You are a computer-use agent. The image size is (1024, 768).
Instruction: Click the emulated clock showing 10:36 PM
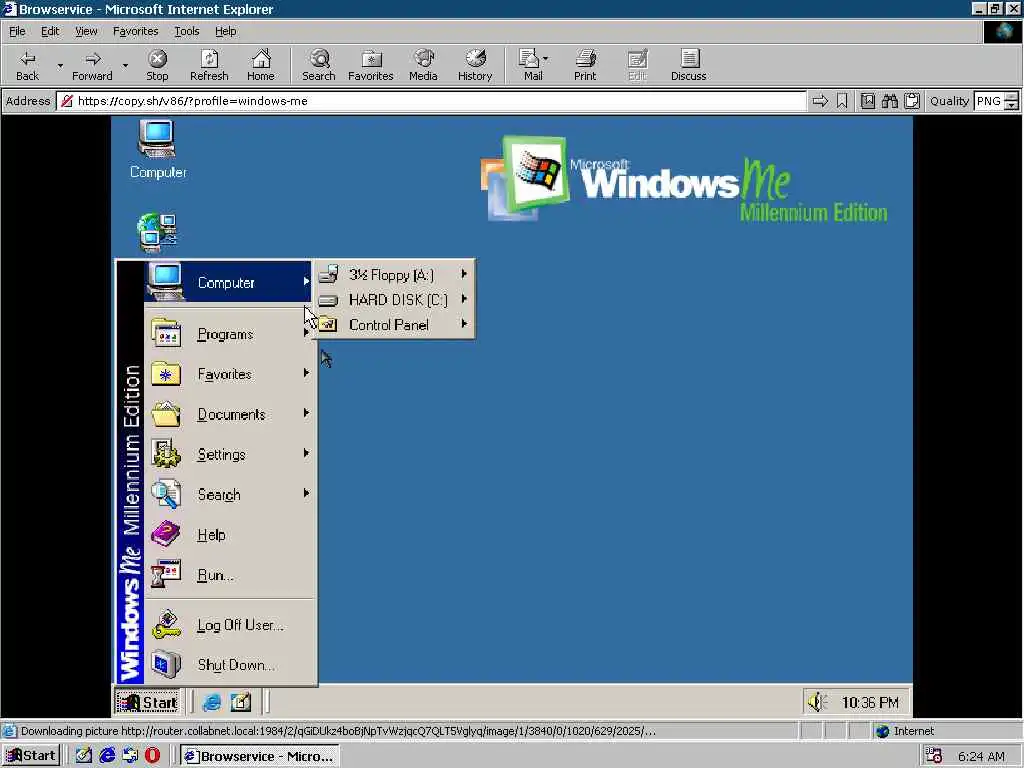pos(870,702)
